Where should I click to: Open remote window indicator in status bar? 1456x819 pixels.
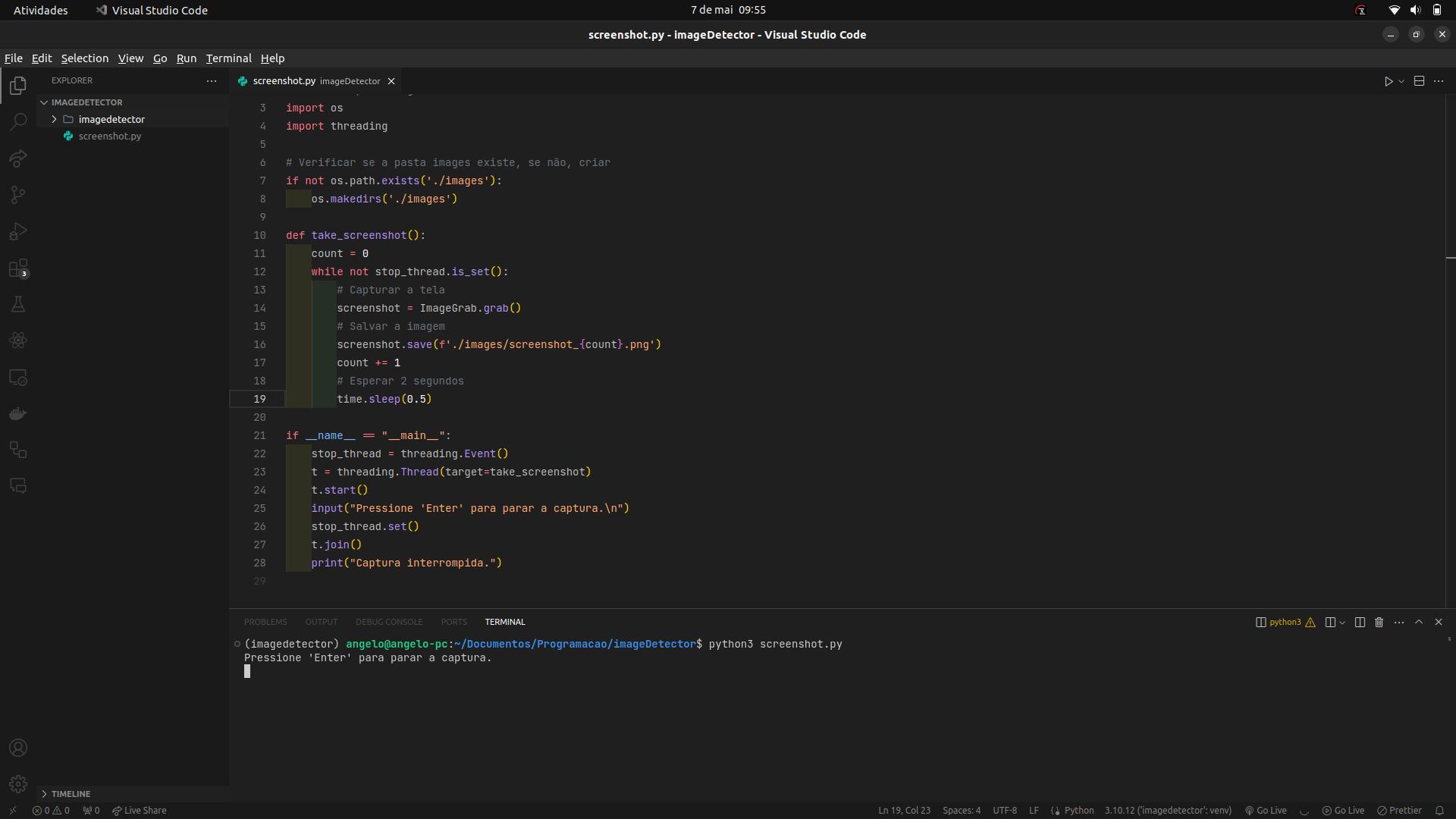click(x=12, y=810)
